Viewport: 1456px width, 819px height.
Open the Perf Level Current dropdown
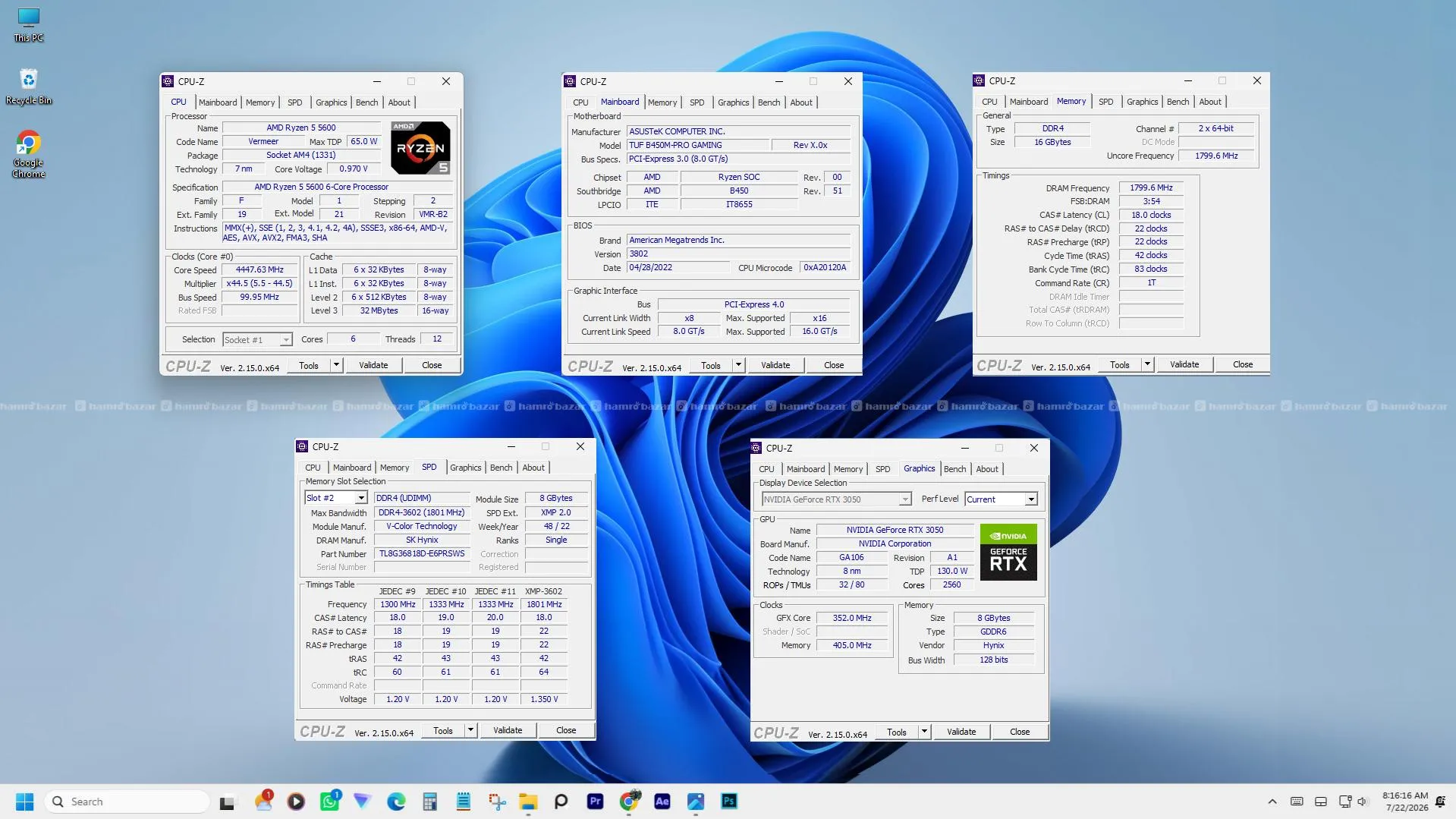coord(1001,499)
